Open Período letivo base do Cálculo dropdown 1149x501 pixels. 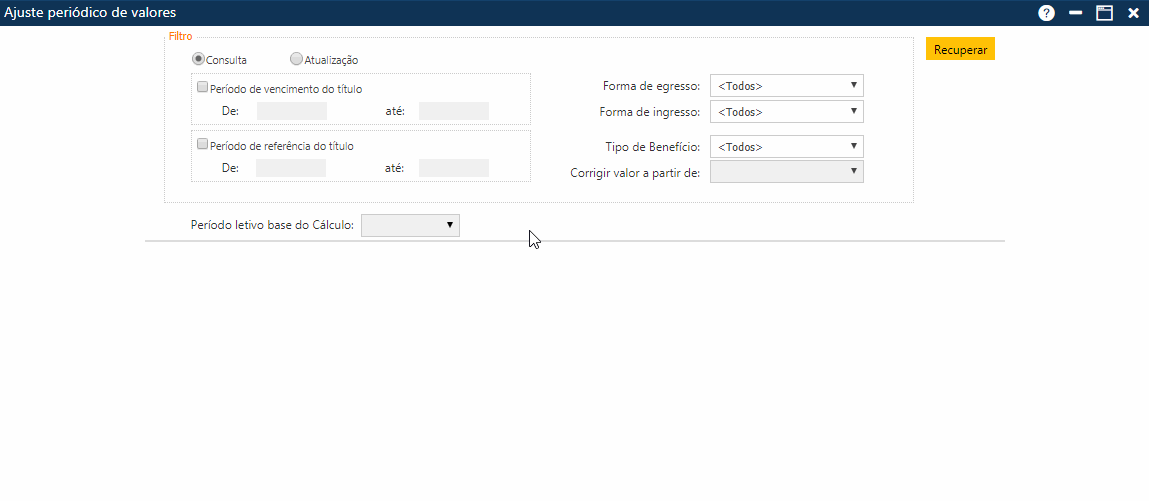[410, 226]
